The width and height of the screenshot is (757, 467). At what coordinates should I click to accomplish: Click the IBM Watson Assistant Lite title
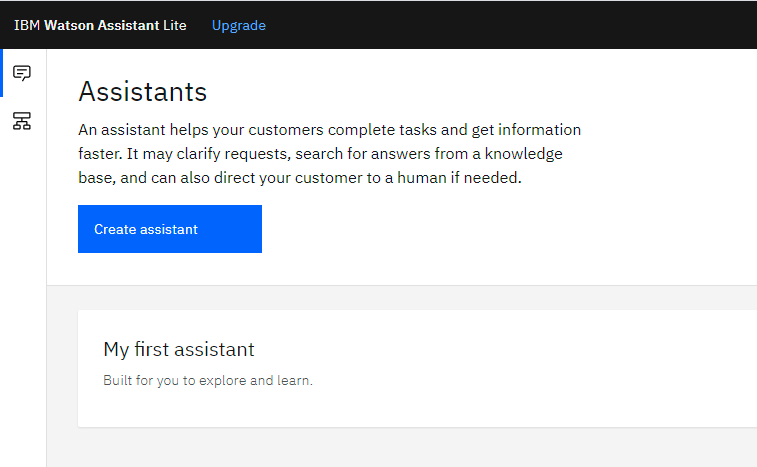click(100, 25)
